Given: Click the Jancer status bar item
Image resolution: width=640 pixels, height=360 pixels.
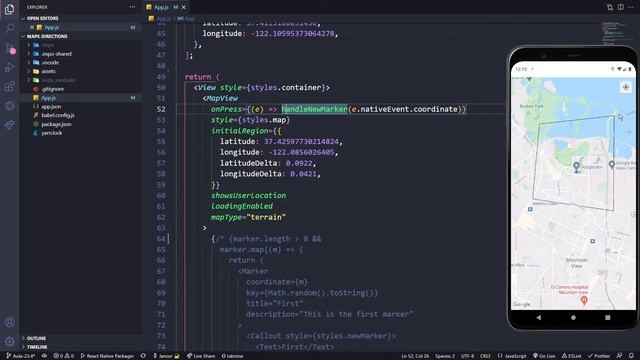Looking at the screenshot, I should coord(166,356).
